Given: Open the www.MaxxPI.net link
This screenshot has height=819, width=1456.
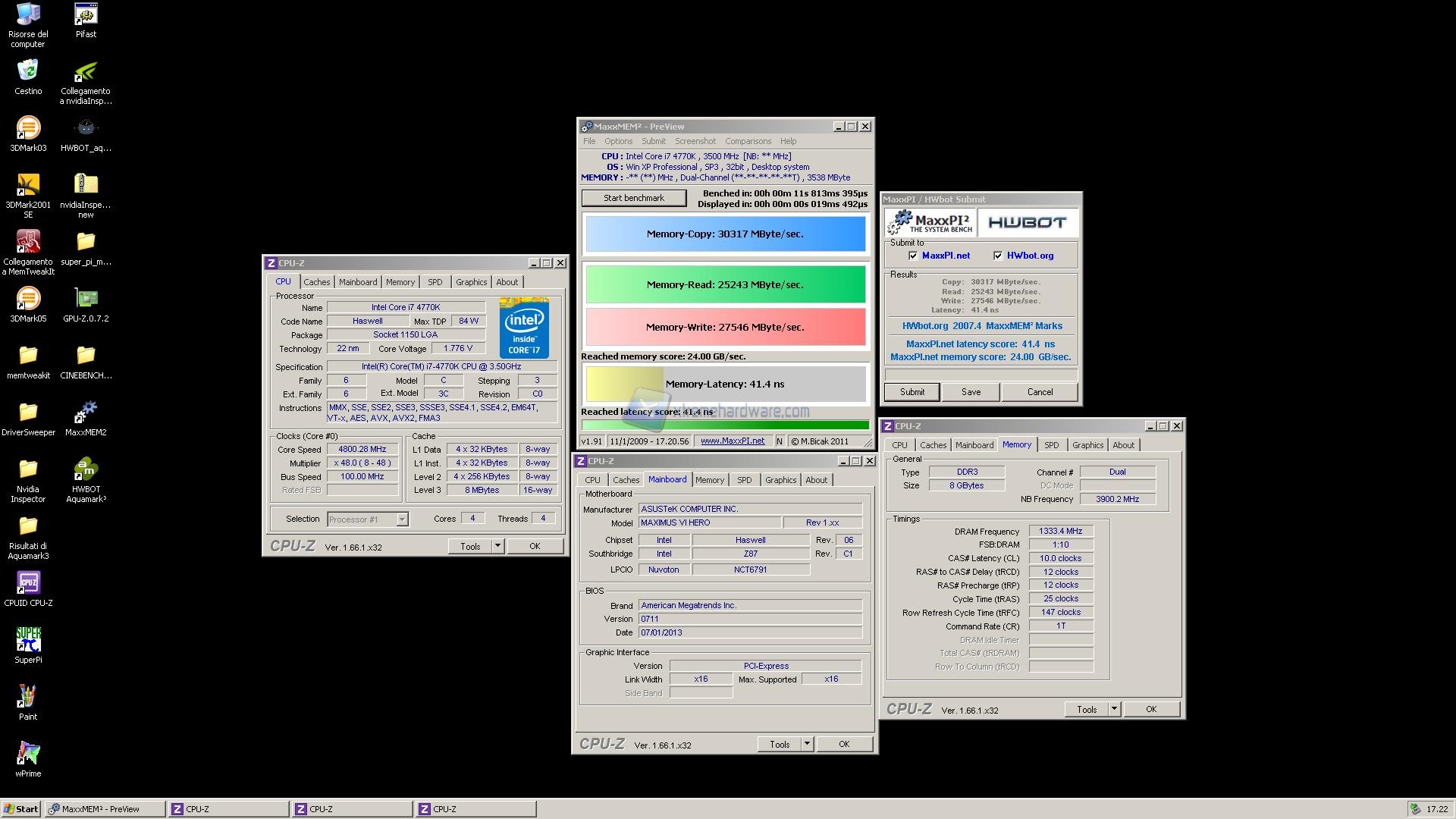Looking at the screenshot, I should (x=732, y=441).
